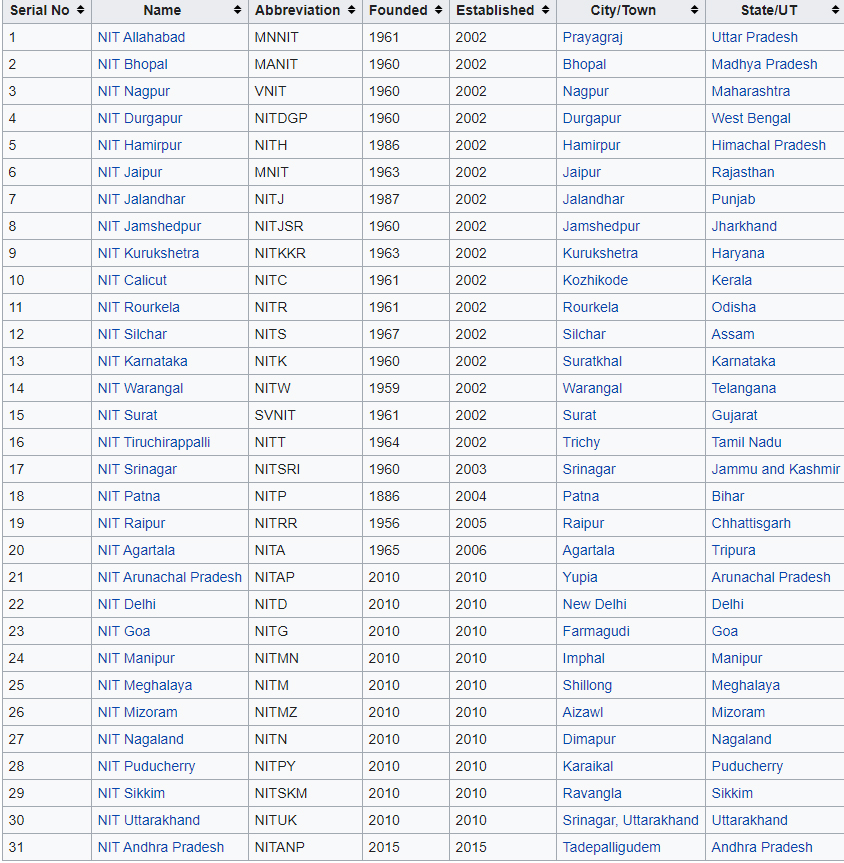Open Uttar Pradesh state link
This screenshot has width=844, height=863.
[755, 37]
